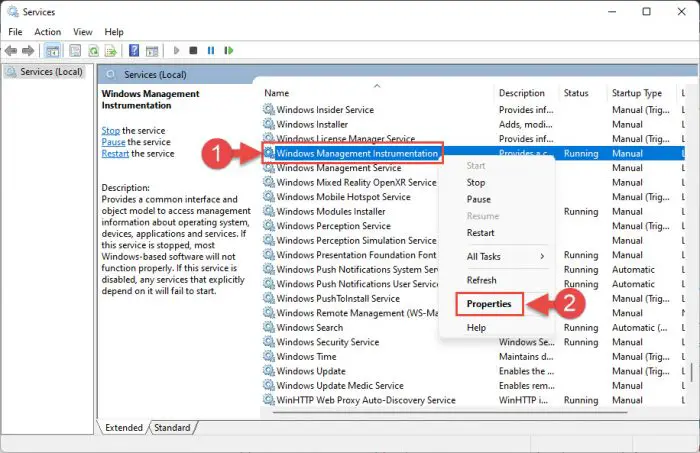Image resolution: width=700 pixels, height=453 pixels.
Task: Click the horizontal scrollbar below services list
Action: coord(451,412)
